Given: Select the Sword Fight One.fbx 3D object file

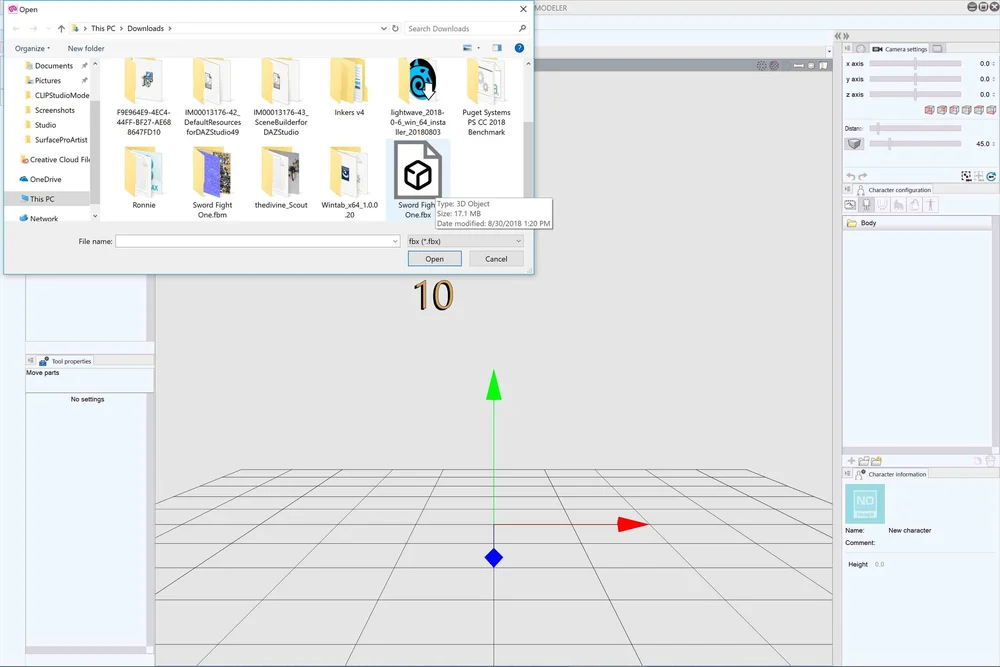Looking at the screenshot, I should click(418, 180).
